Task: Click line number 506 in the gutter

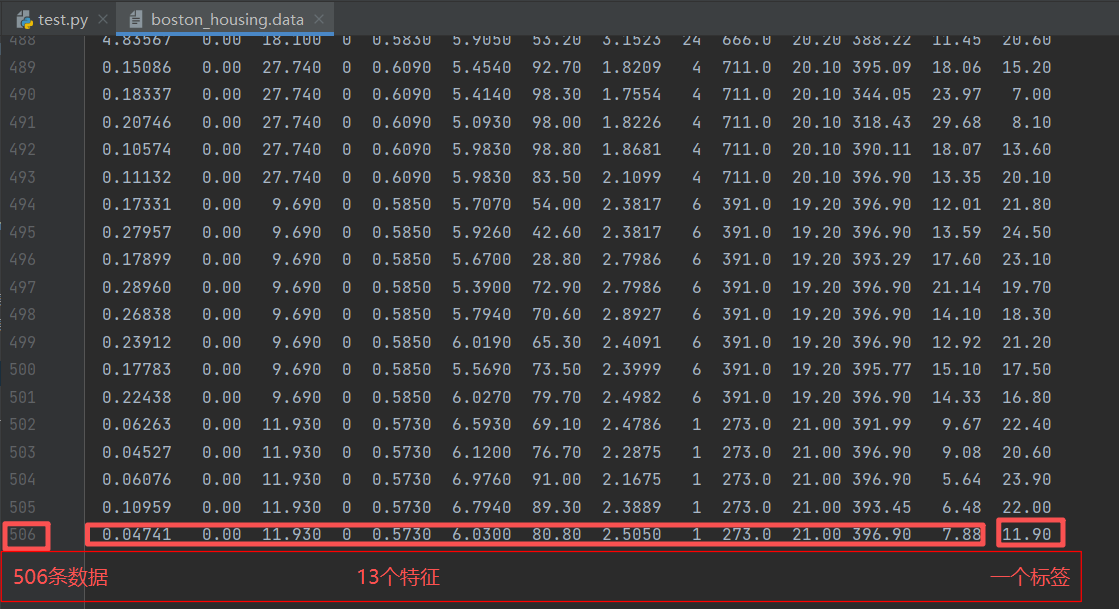Action: point(22,535)
